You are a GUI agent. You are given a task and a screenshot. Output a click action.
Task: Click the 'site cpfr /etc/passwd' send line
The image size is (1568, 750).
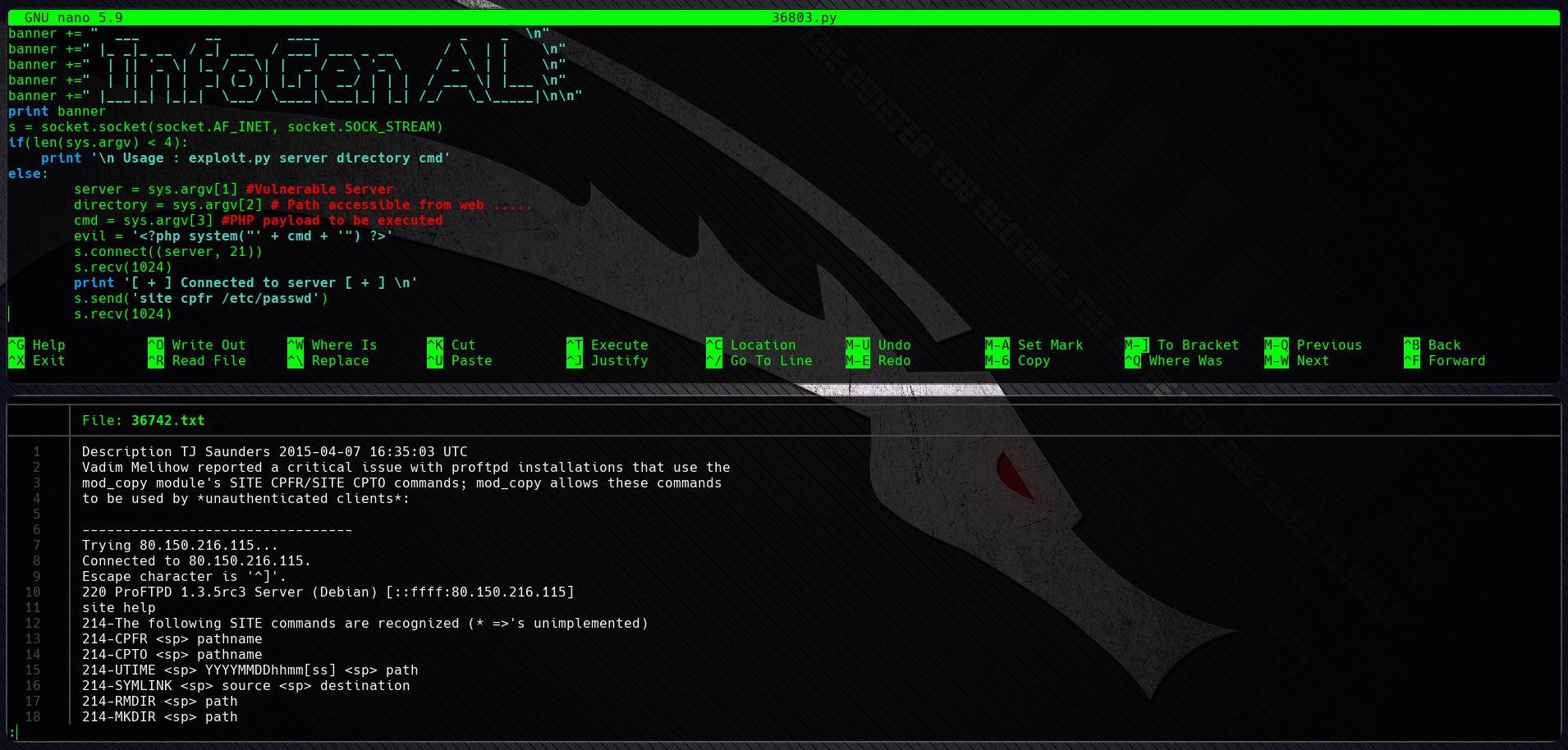[x=201, y=298]
